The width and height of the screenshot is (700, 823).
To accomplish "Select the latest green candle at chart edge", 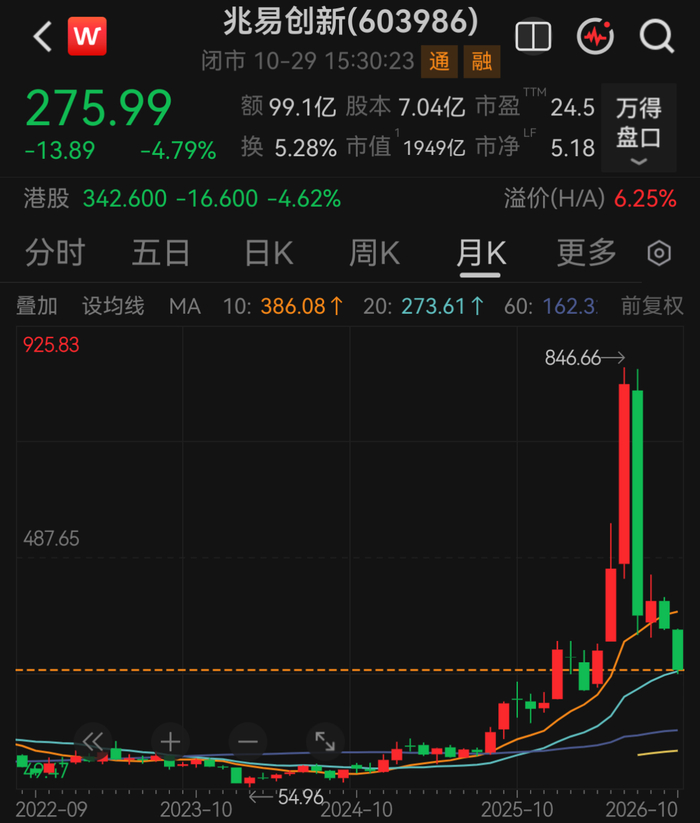I will (678, 650).
